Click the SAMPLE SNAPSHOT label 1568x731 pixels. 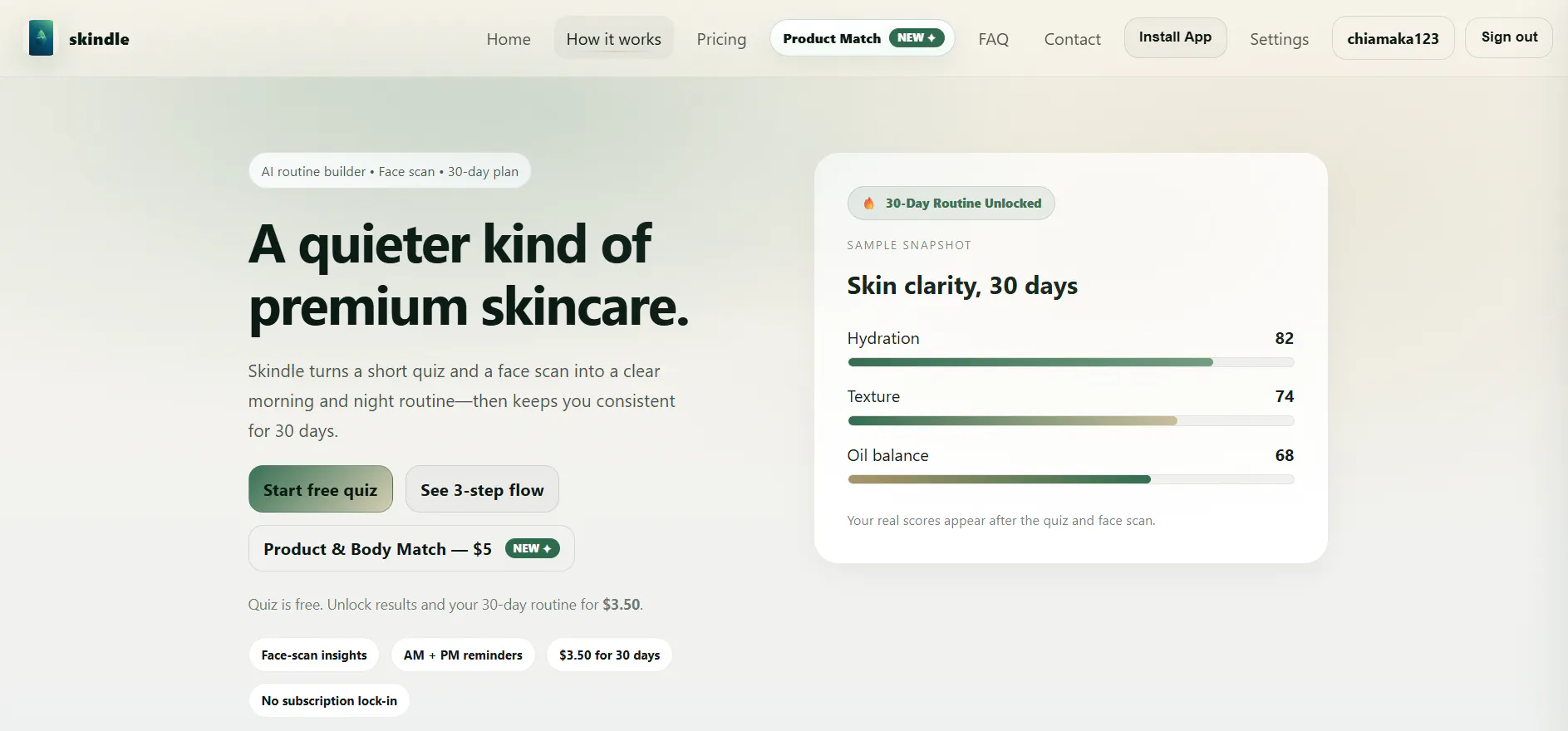(x=909, y=245)
